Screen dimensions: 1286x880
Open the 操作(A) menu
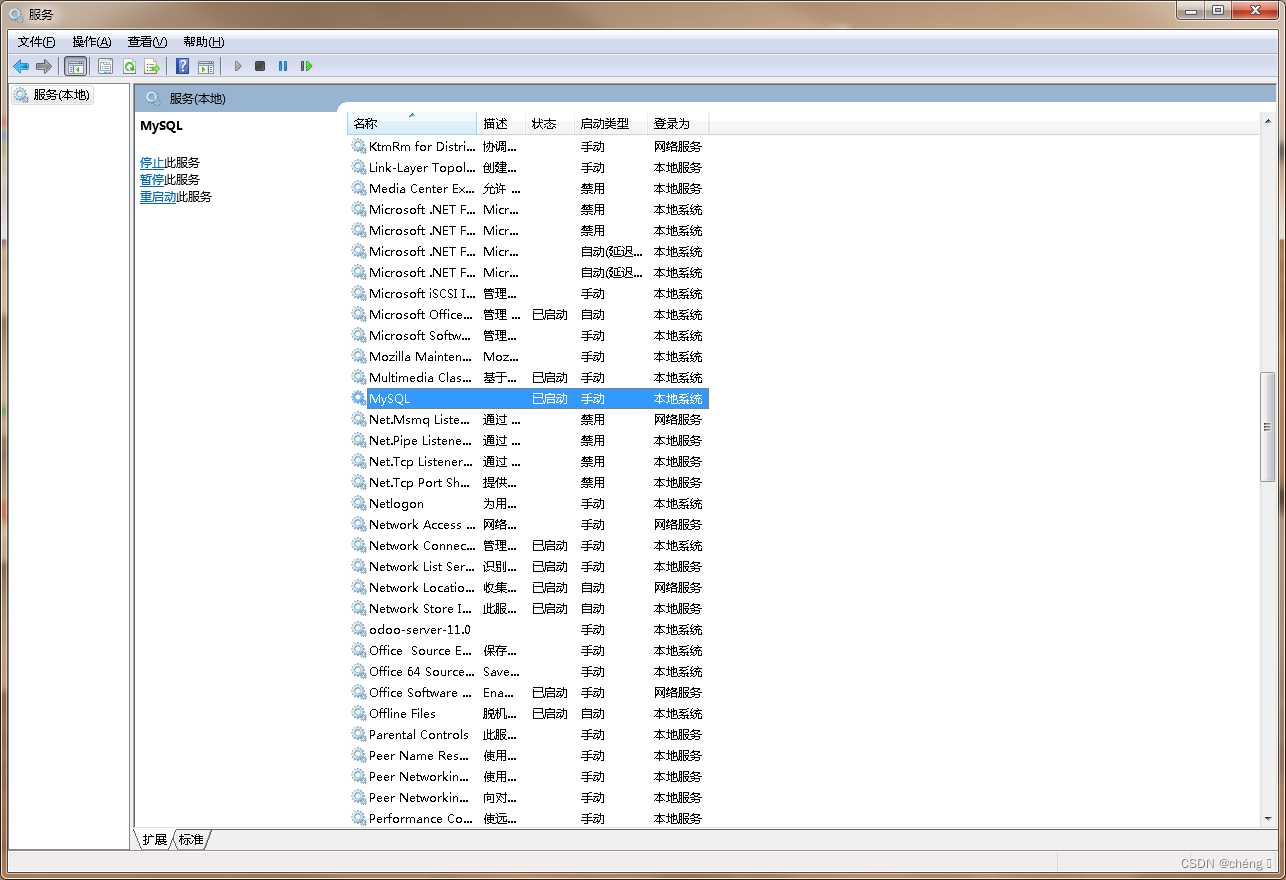(91, 42)
